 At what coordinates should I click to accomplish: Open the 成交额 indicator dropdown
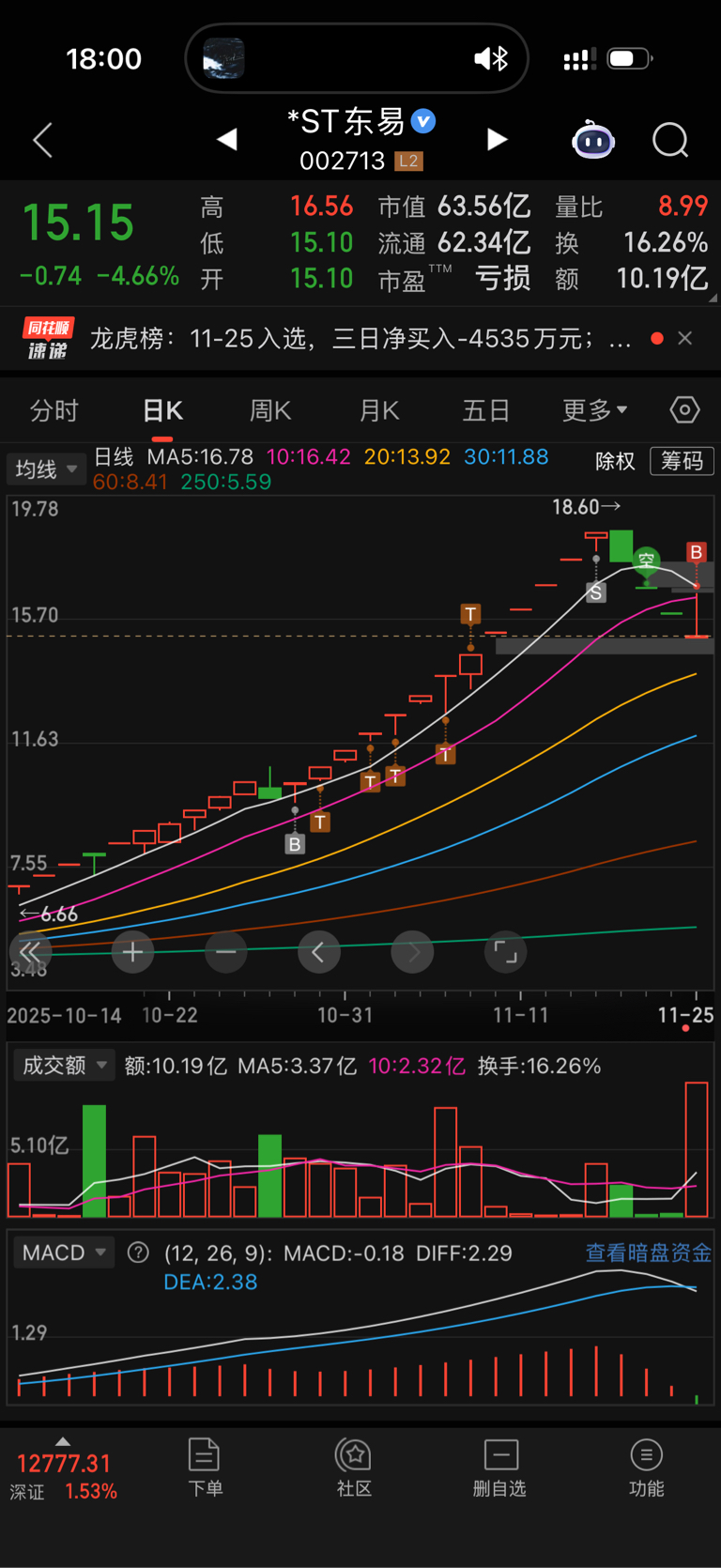(x=63, y=1066)
